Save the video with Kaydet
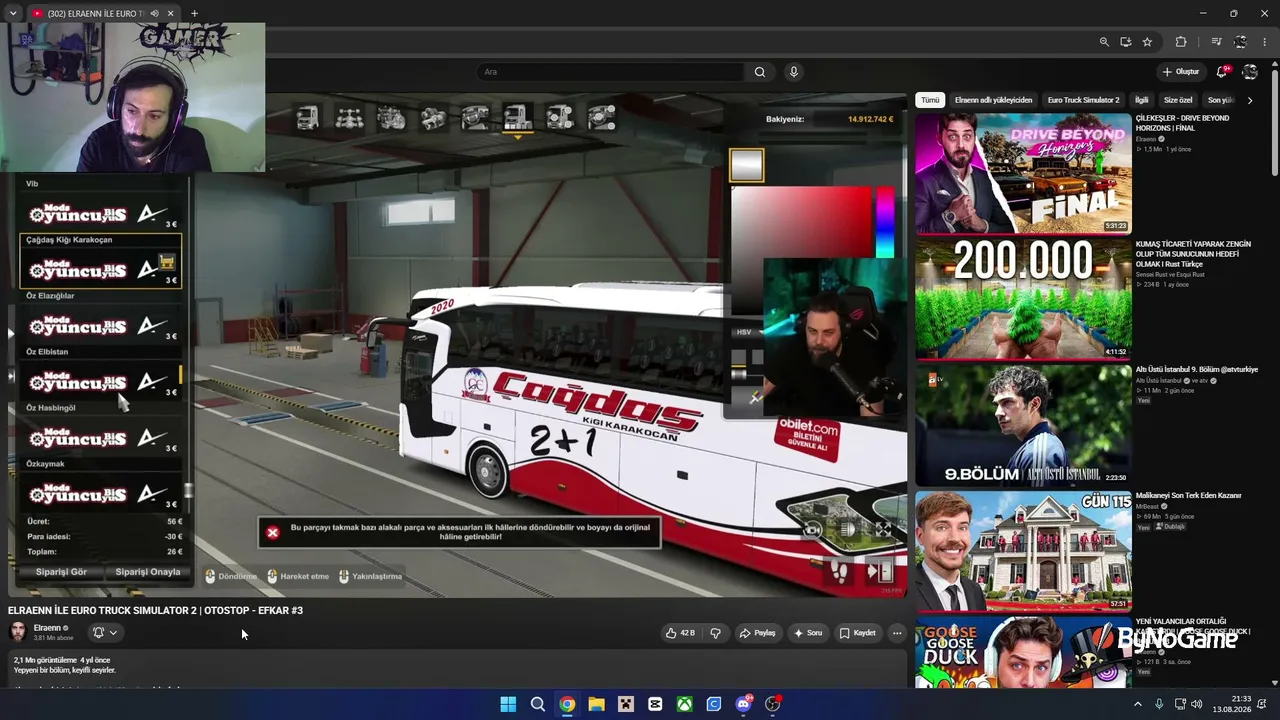Image resolution: width=1280 pixels, height=720 pixels. (x=858, y=633)
